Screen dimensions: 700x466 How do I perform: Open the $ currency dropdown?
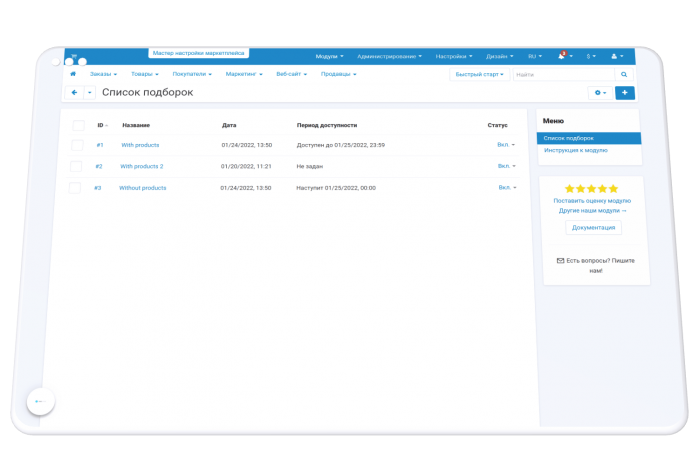[x=591, y=56]
